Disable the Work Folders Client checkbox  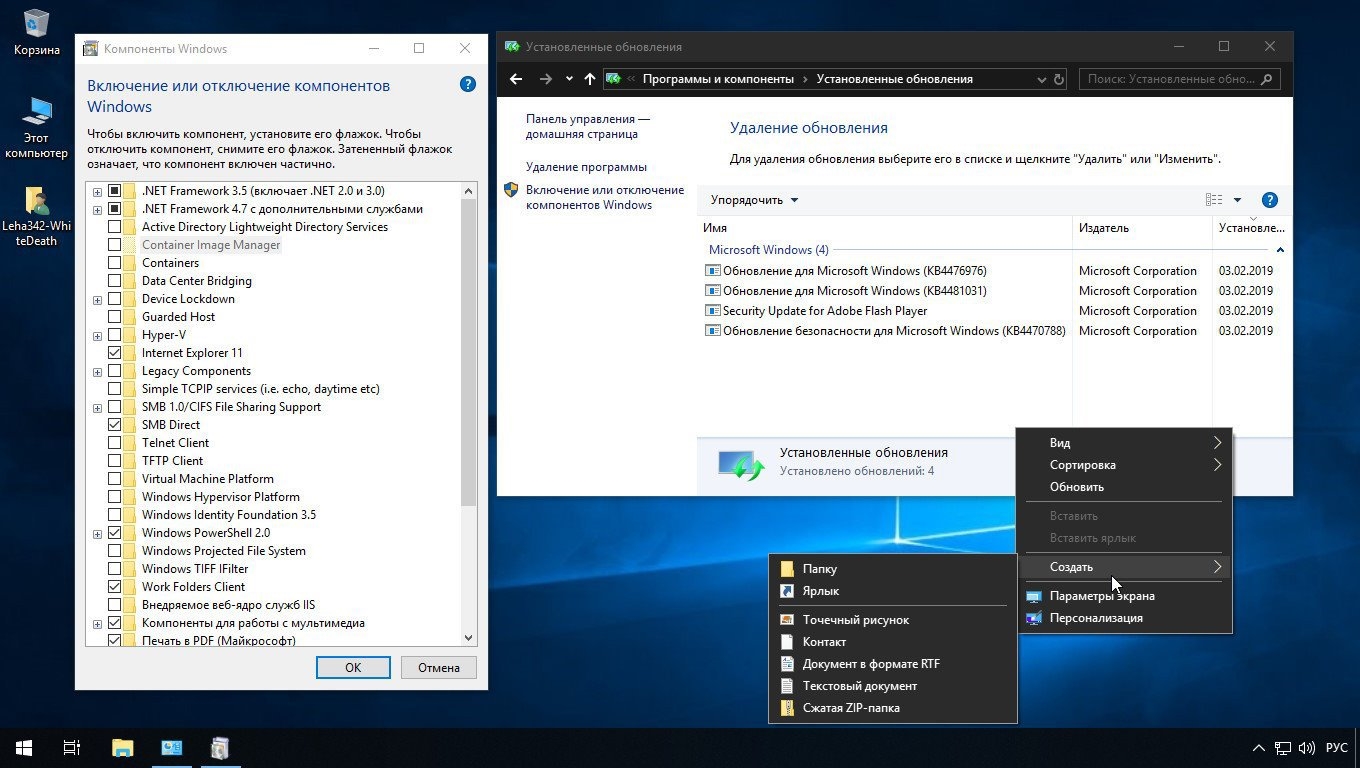(x=114, y=587)
